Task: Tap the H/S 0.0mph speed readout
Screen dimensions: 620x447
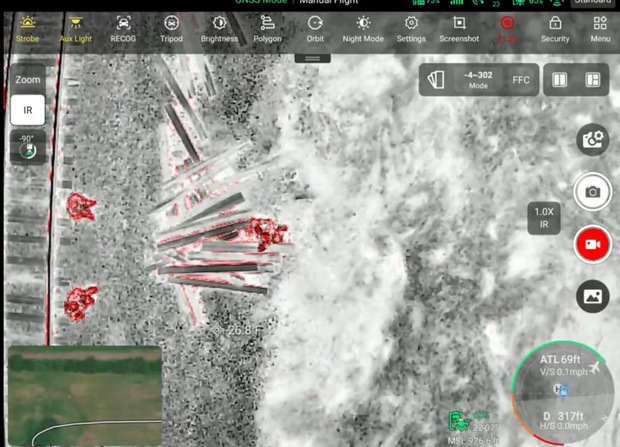Action: tap(564, 426)
